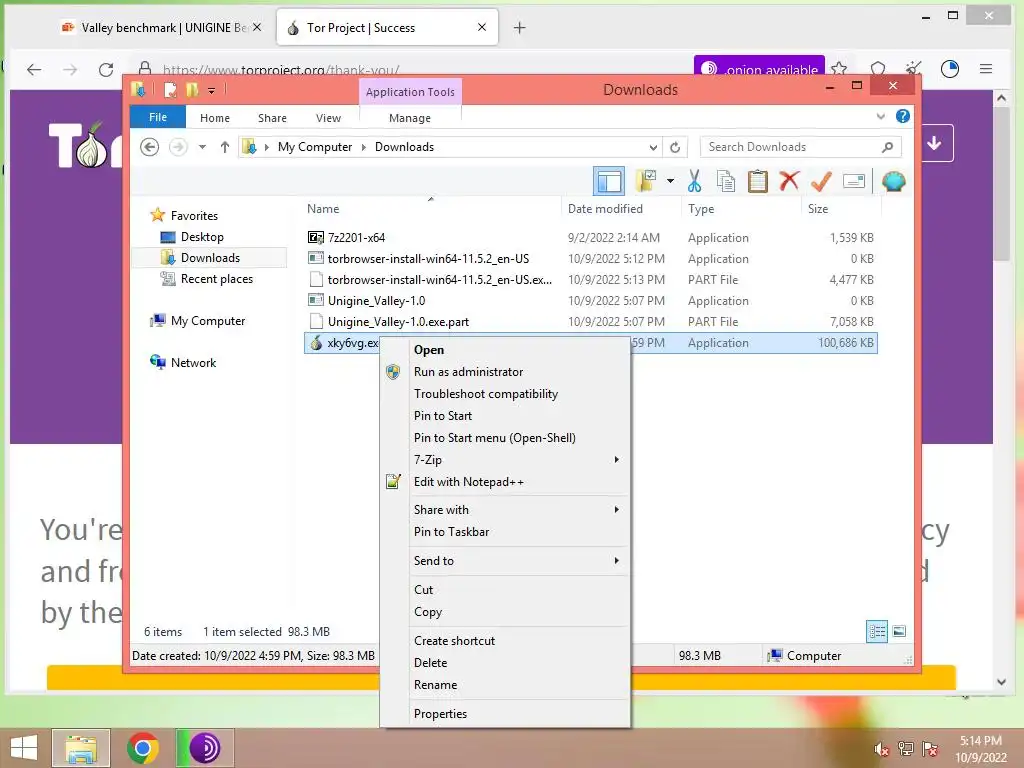
Task: Expand breadcrumb arrow after My Computer
Action: coord(364,147)
